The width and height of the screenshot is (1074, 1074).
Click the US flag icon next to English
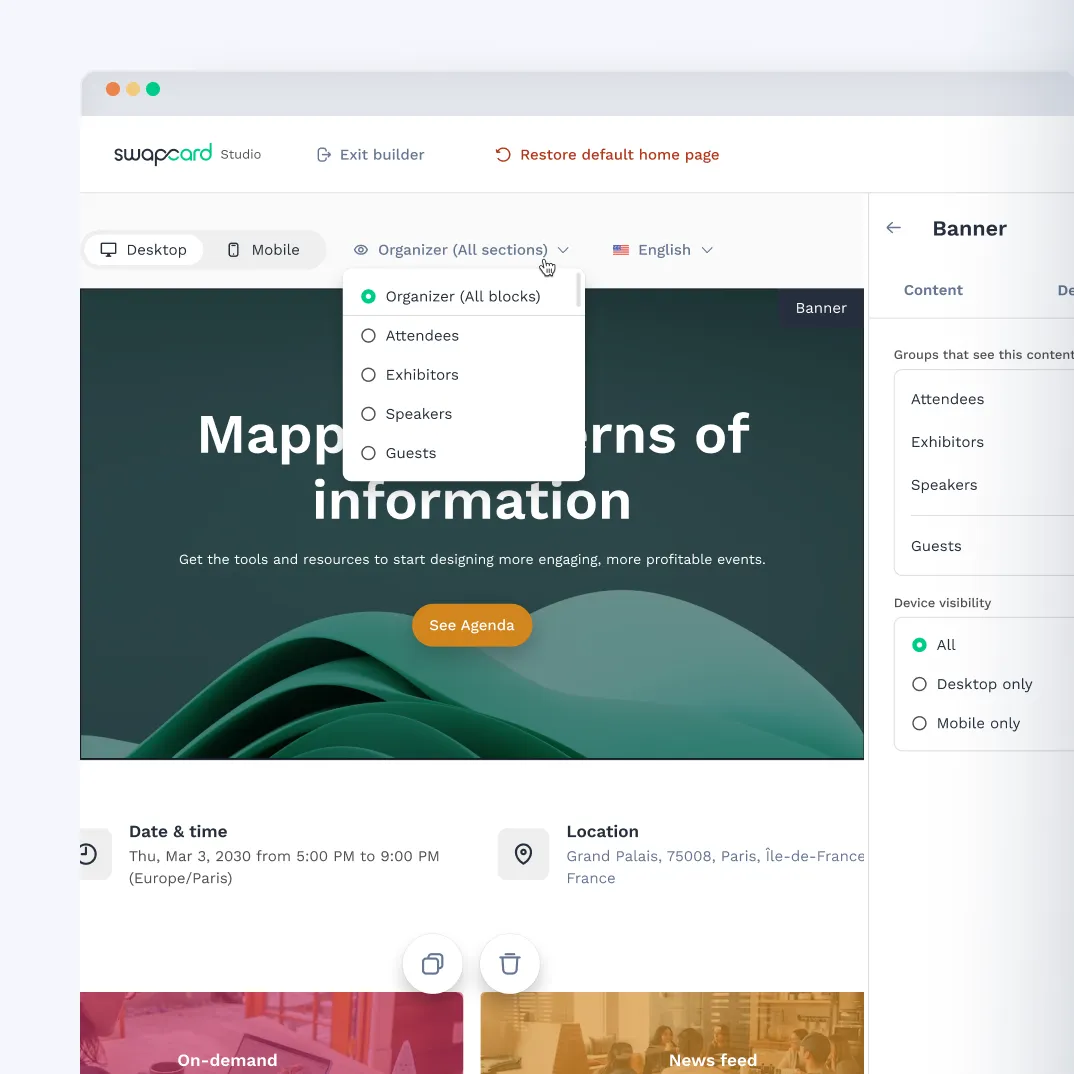[620, 249]
